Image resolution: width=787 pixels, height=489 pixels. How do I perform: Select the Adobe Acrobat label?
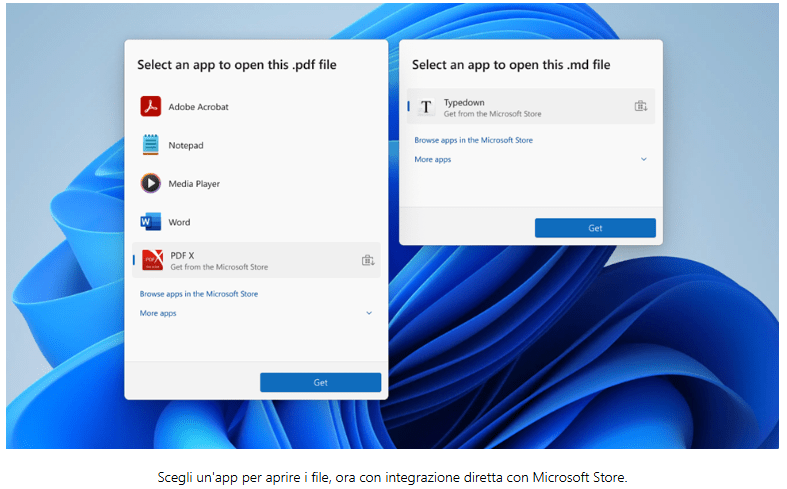198,107
